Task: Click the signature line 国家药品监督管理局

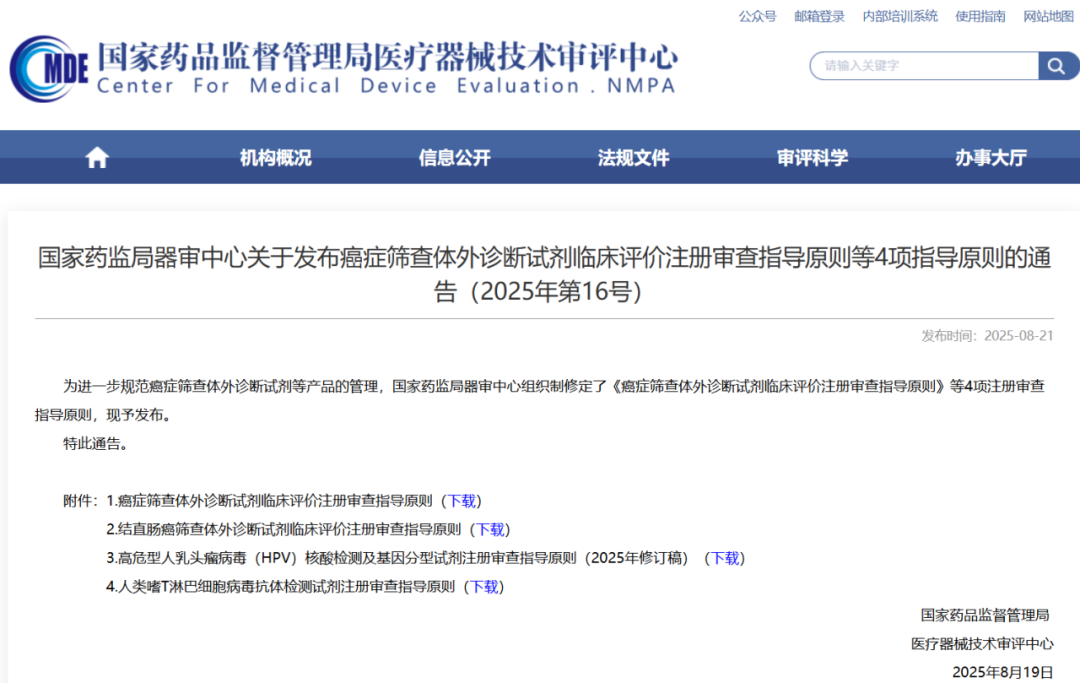Action: (x=985, y=616)
